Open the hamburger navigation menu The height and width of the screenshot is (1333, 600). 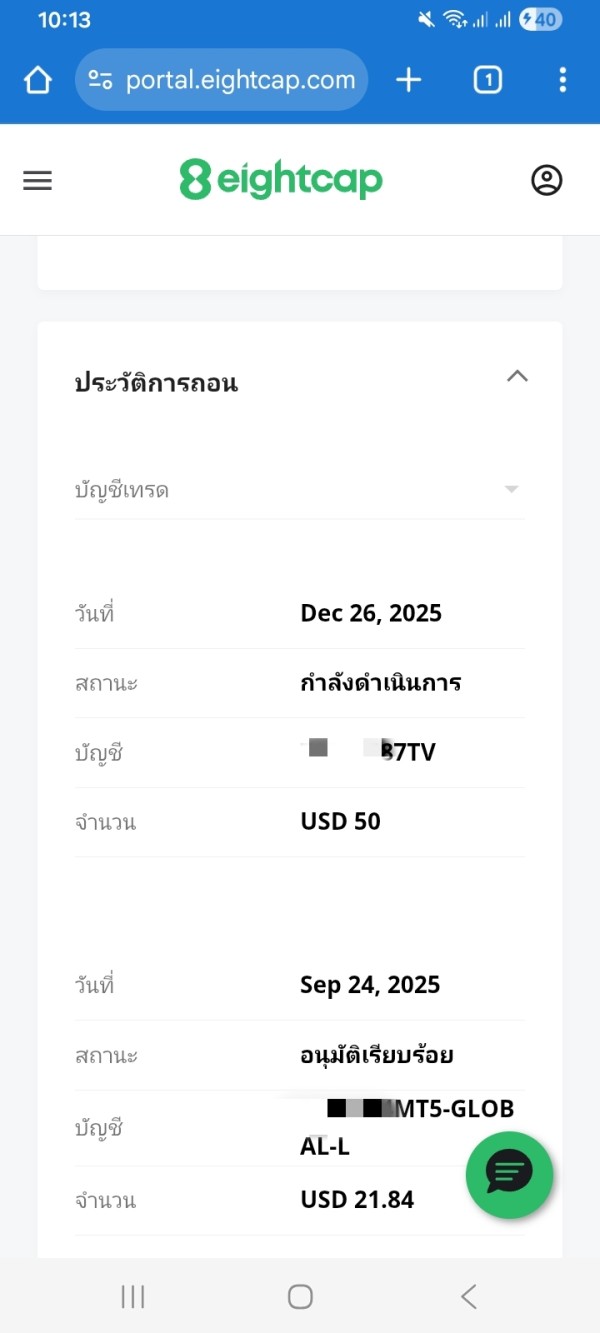pyautogui.click(x=37, y=180)
